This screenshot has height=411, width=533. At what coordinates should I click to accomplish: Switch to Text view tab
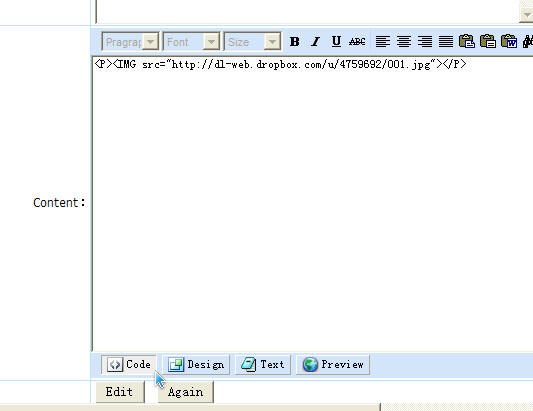coord(263,365)
